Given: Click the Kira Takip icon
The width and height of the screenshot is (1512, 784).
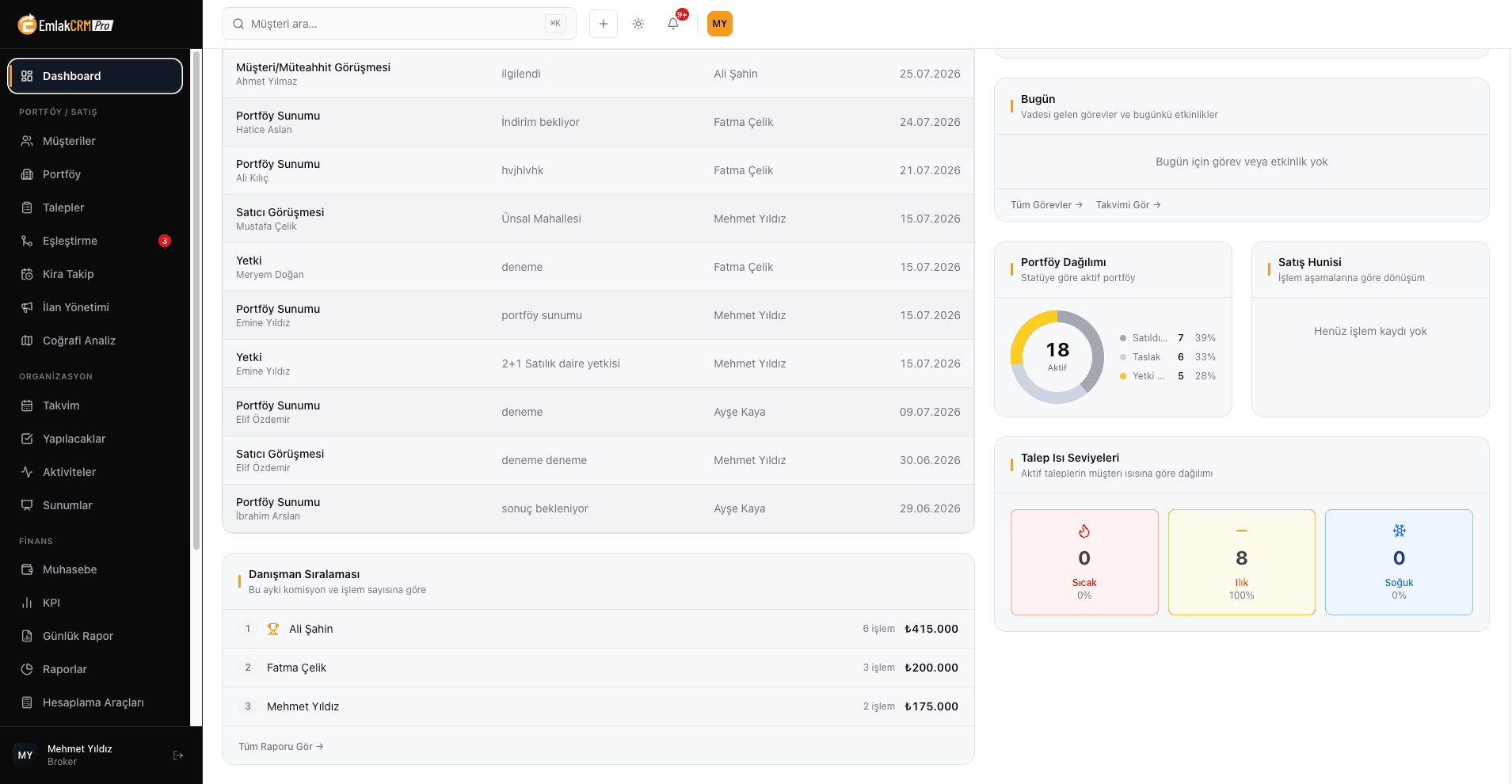Looking at the screenshot, I should tap(27, 274).
